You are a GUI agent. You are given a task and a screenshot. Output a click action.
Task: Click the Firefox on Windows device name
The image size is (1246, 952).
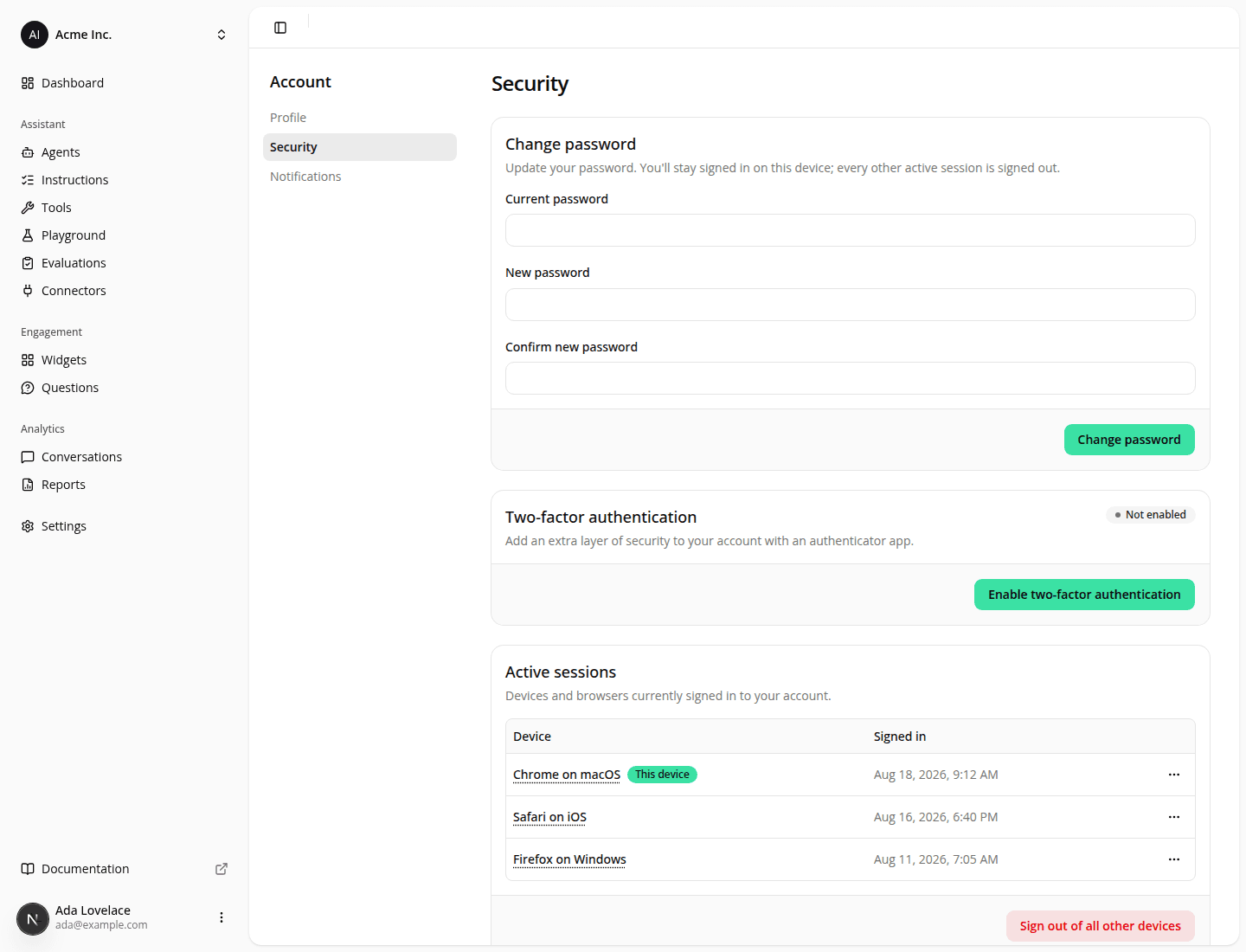(569, 859)
